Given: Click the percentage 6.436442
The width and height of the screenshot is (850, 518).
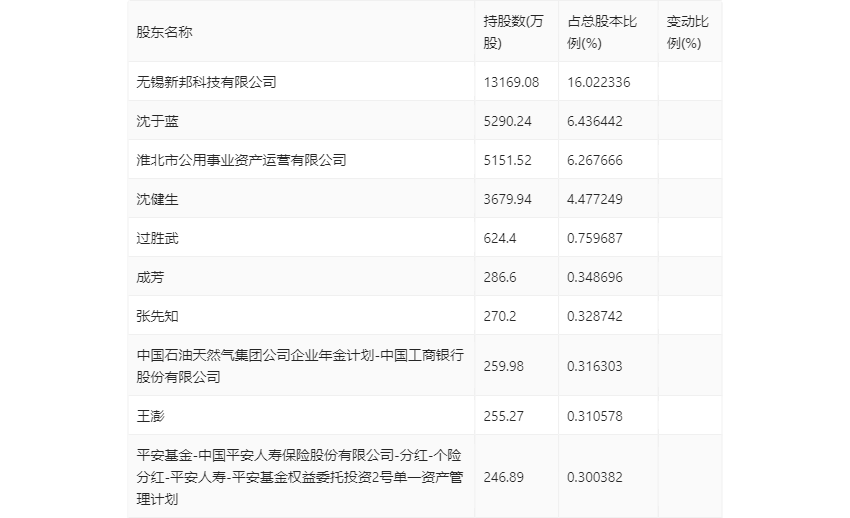Looking at the screenshot, I should click(595, 121).
